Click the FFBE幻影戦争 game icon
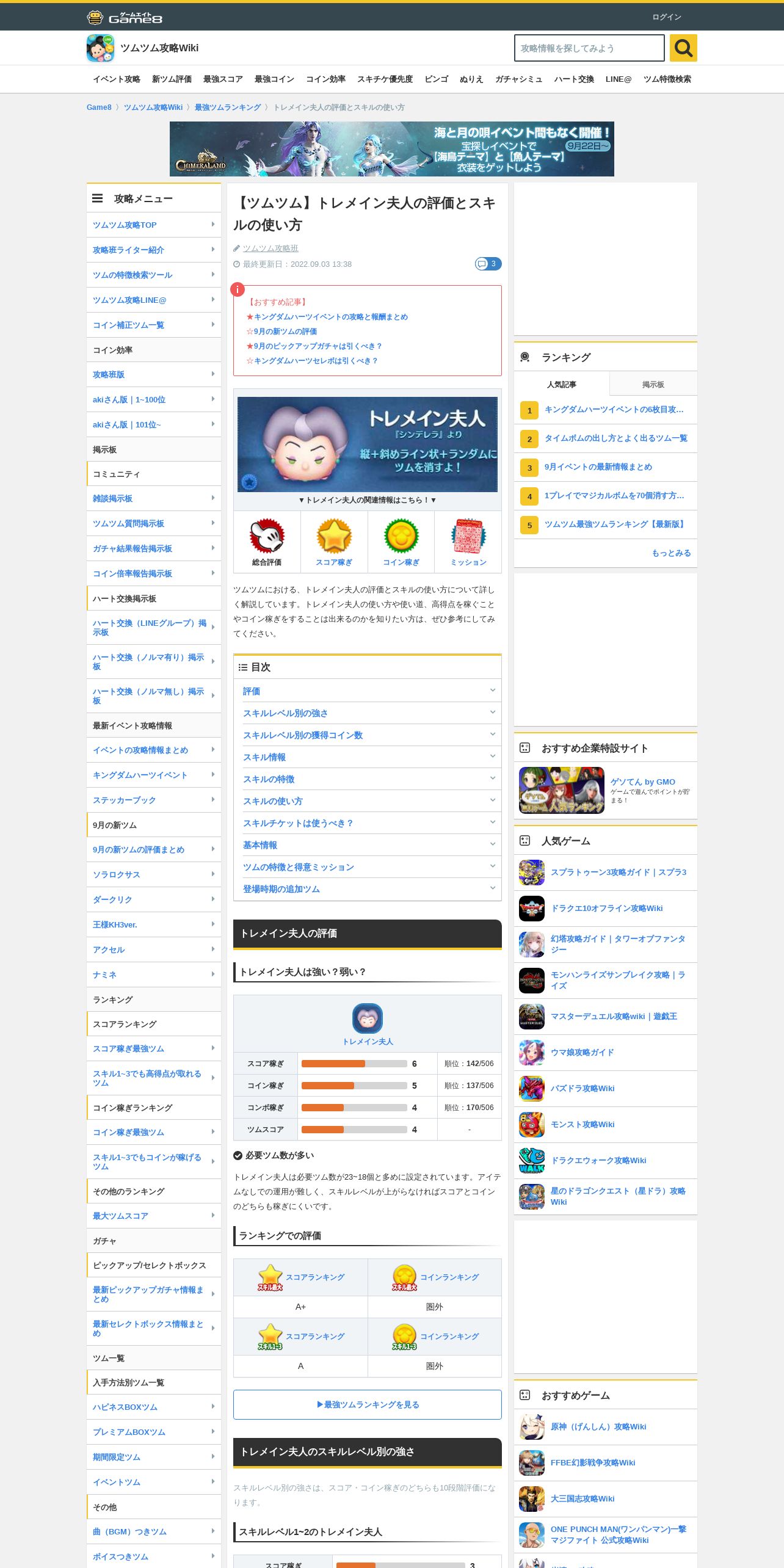The height and width of the screenshot is (1568, 784). (532, 1463)
